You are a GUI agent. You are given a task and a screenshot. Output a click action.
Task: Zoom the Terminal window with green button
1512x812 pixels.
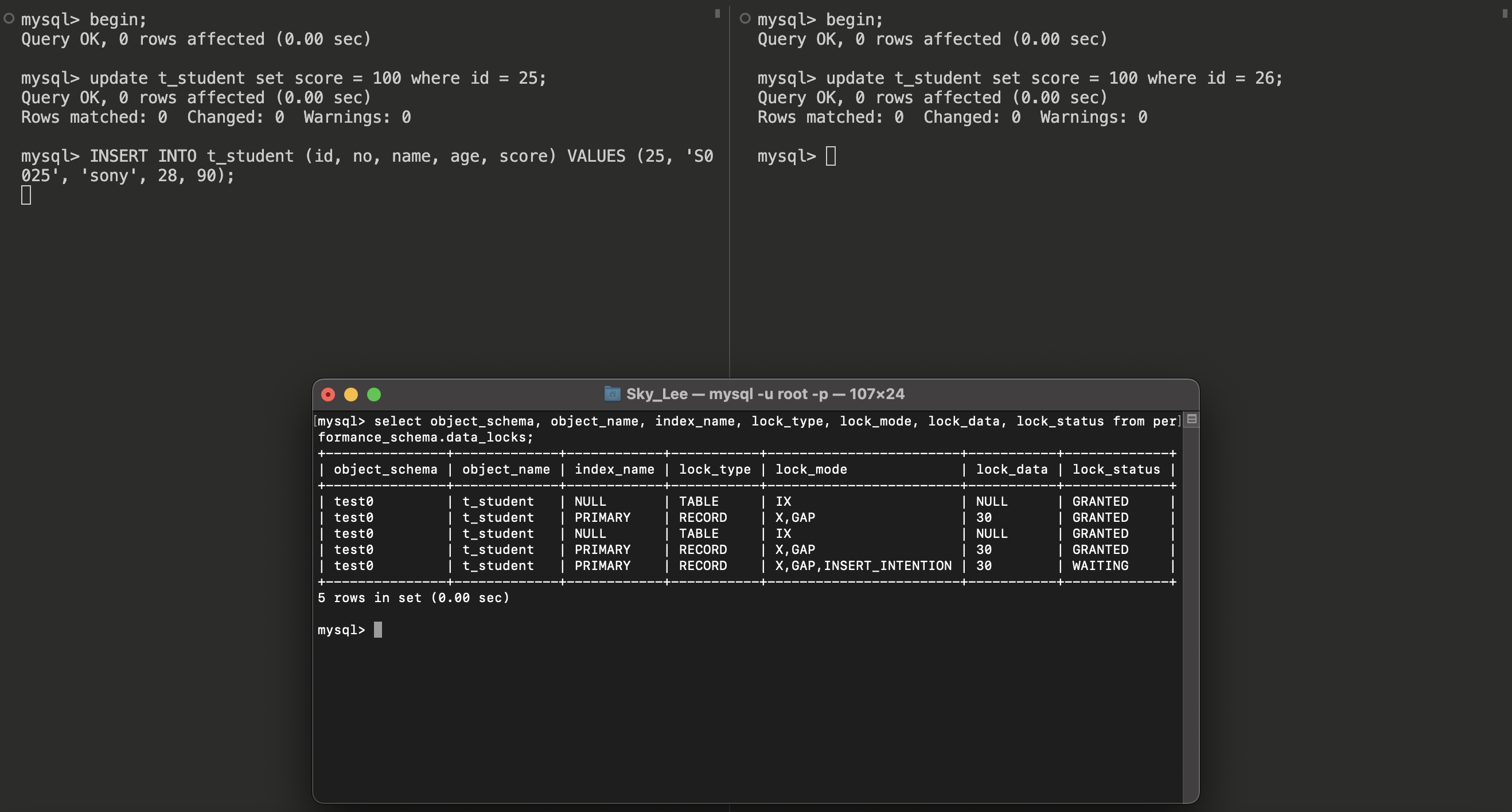[374, 395]
